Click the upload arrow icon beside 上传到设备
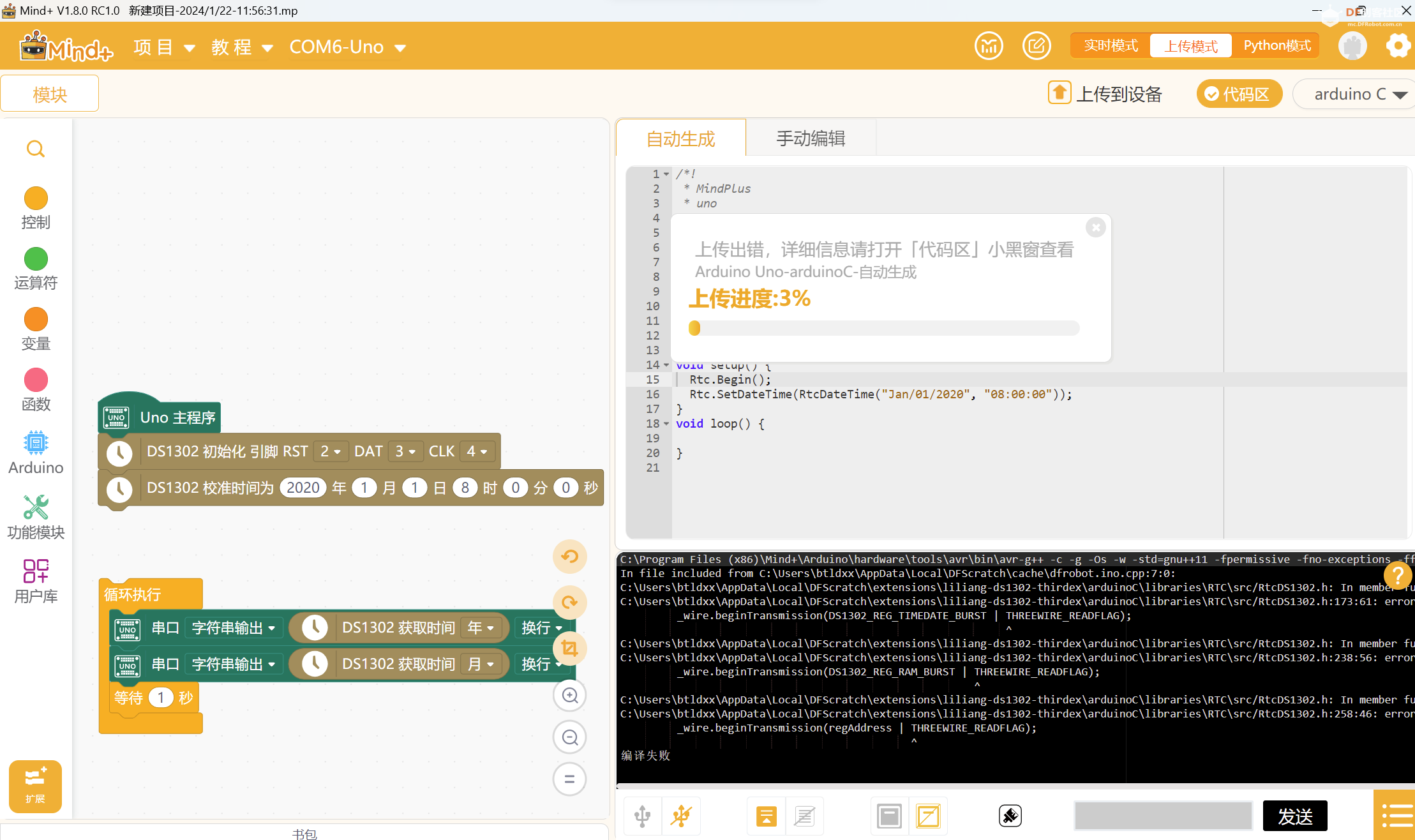This screenshot has width=1415, height=840. pos(1059,93)
